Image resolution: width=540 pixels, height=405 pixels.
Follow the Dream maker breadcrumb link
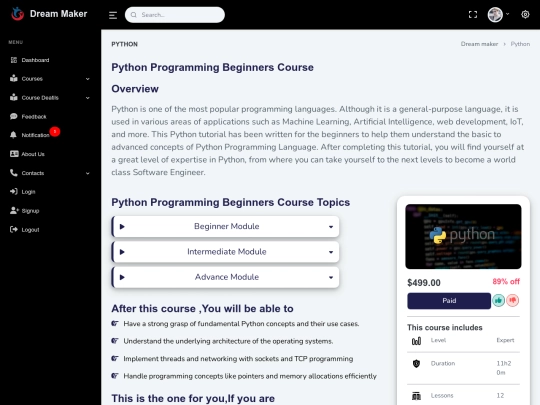point(479,44)
